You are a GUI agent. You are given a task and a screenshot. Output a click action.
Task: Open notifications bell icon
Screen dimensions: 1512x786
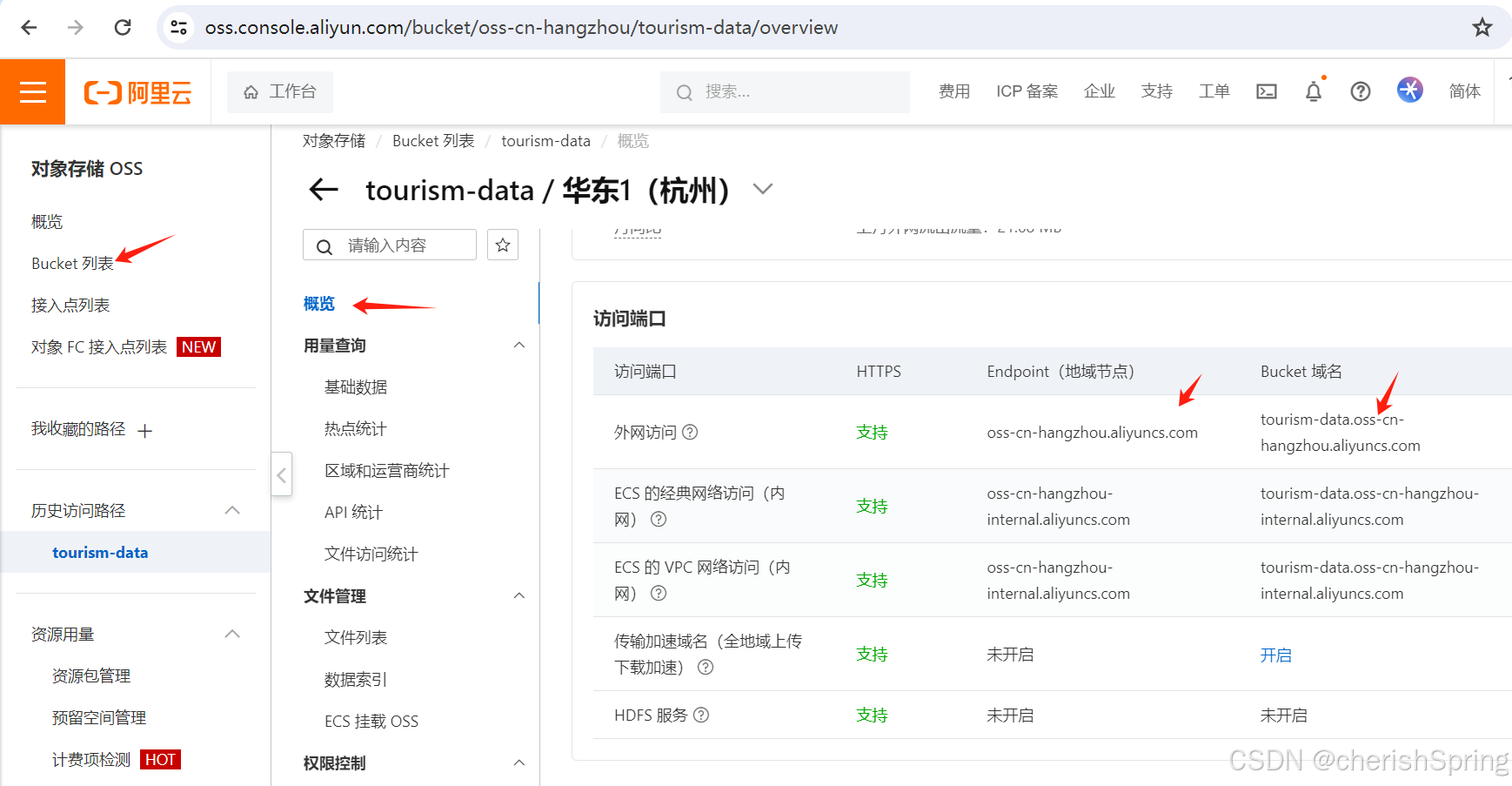[x=1314, y=91]
